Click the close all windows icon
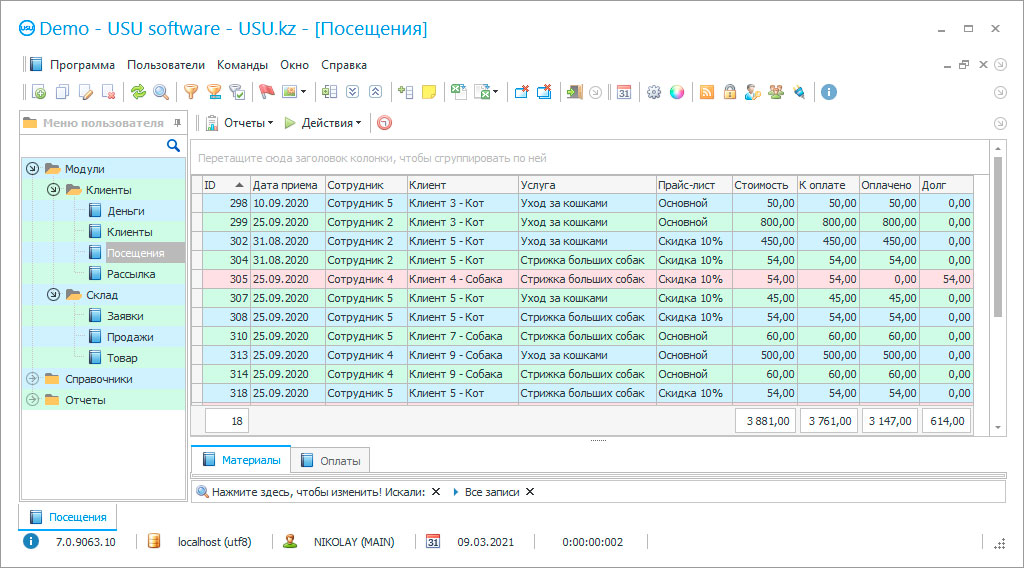 [x=545, y=92]
